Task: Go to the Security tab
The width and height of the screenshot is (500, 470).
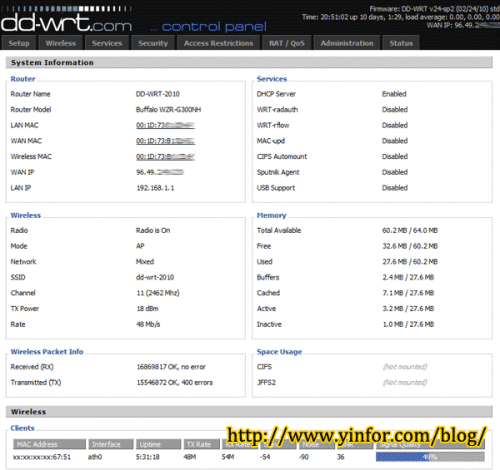Action: coord(153,43)
